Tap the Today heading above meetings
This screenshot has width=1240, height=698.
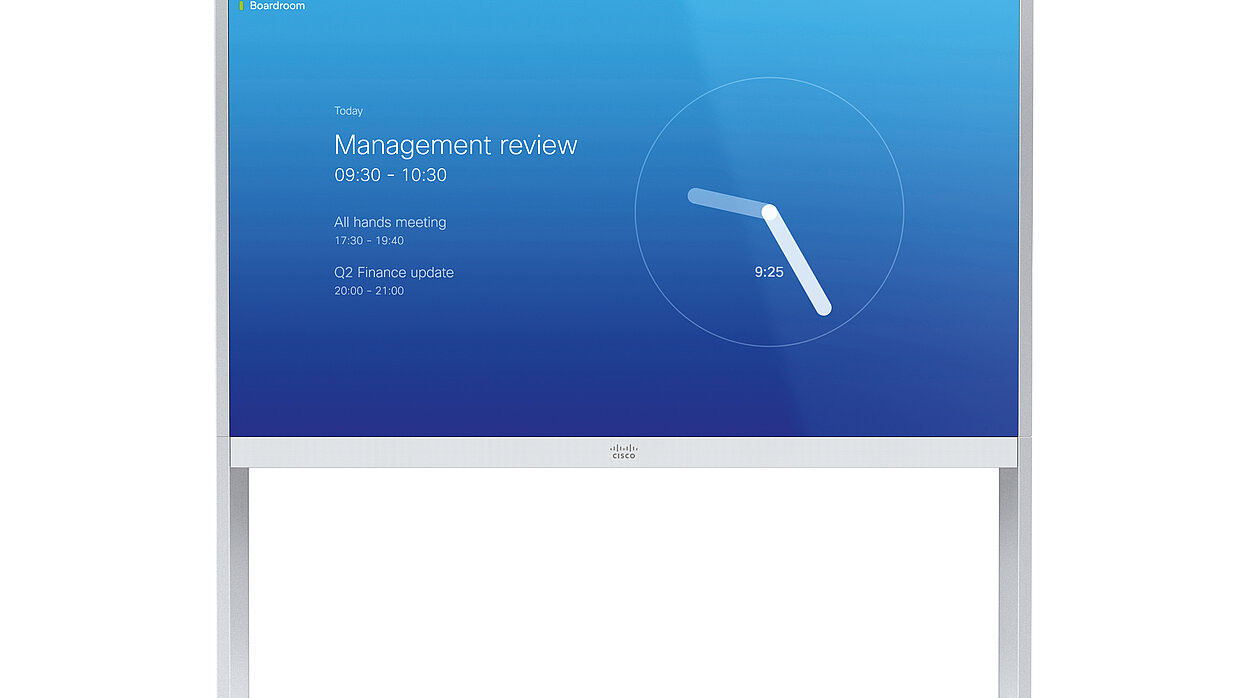pos(348,111)
